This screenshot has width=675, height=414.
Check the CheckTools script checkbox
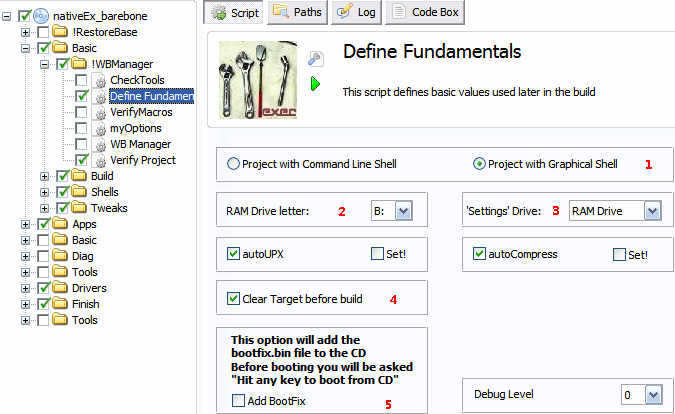pyautogui.click(x=81, y=80)
